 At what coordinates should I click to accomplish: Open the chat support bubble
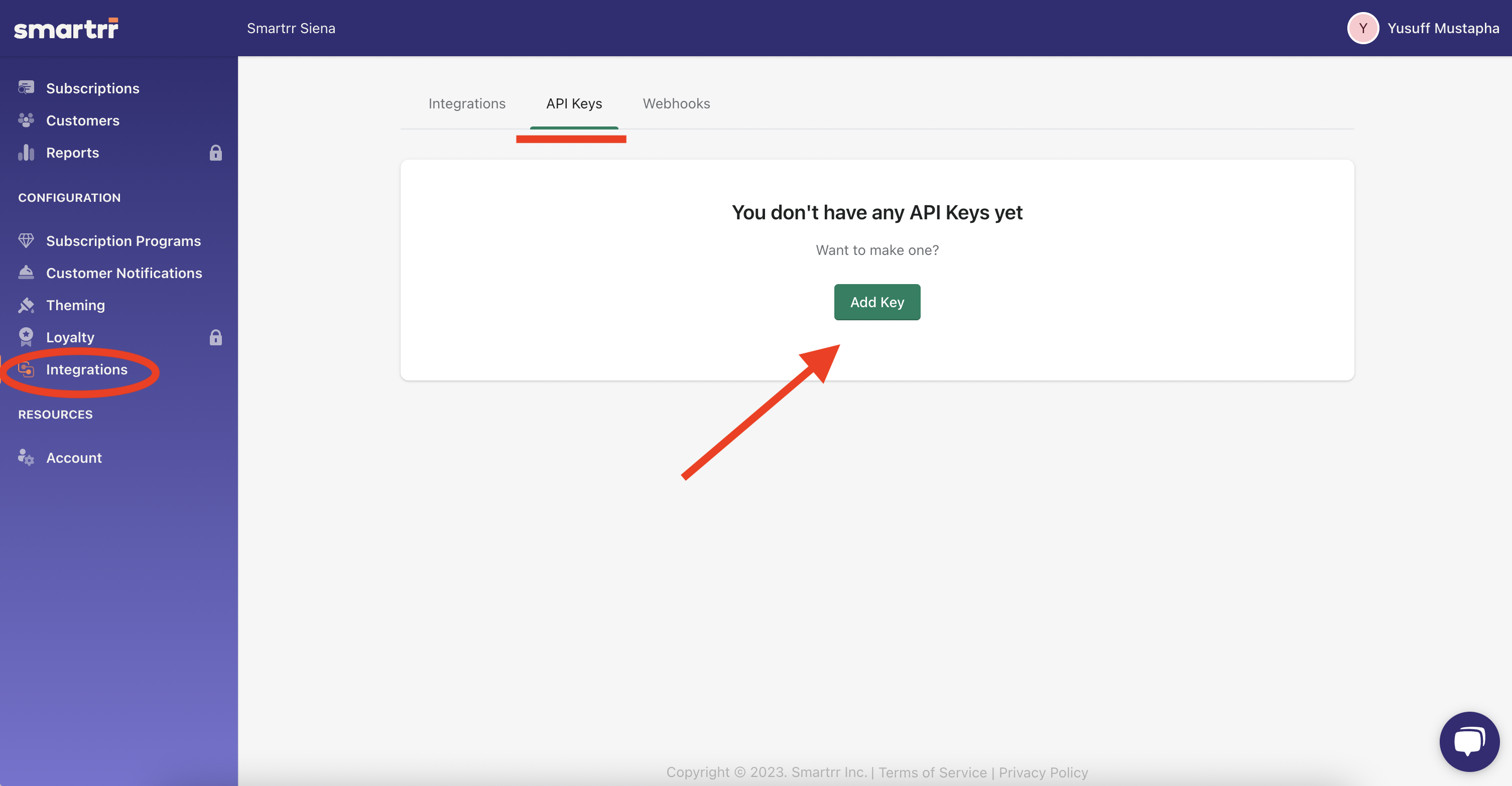[1469, 741]
